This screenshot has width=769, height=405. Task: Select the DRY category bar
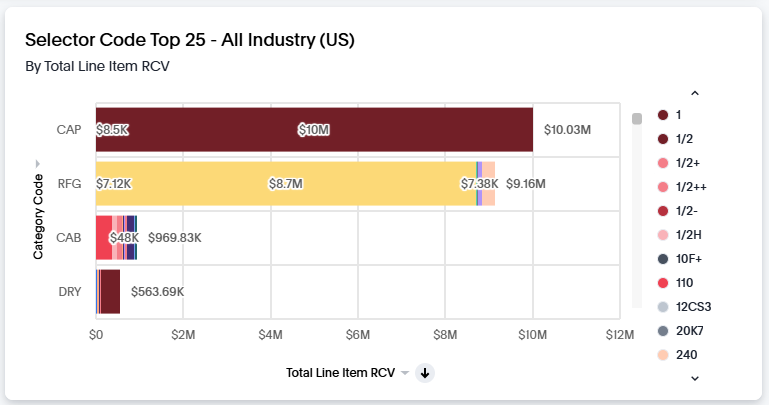coord(109,292)
